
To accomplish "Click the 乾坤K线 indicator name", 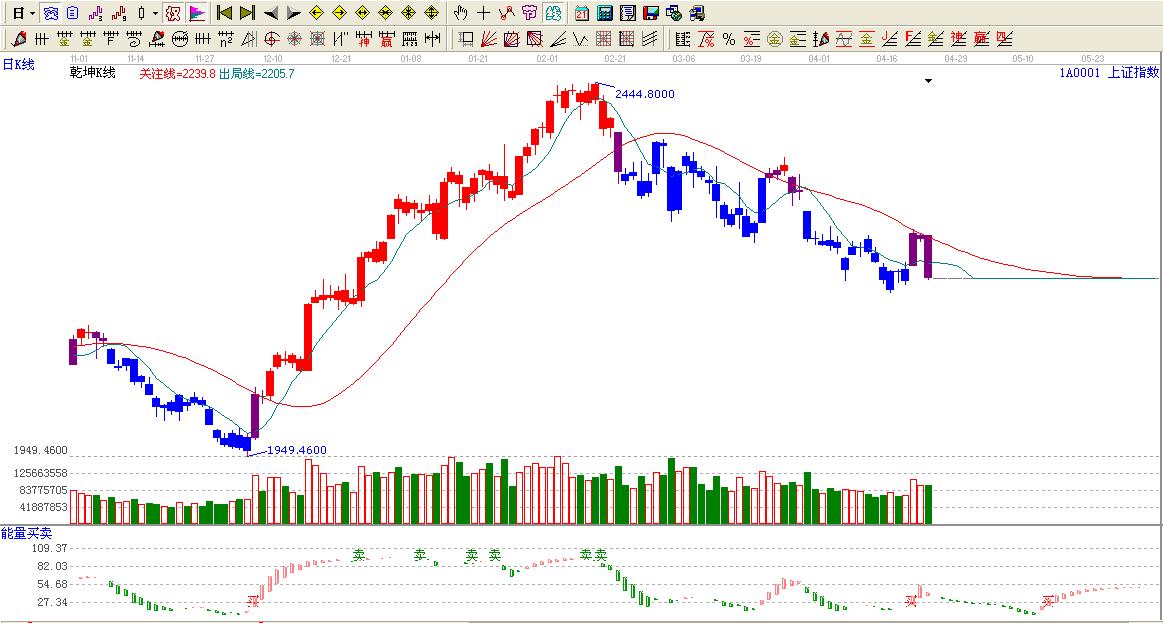I will tap(92, 73).
